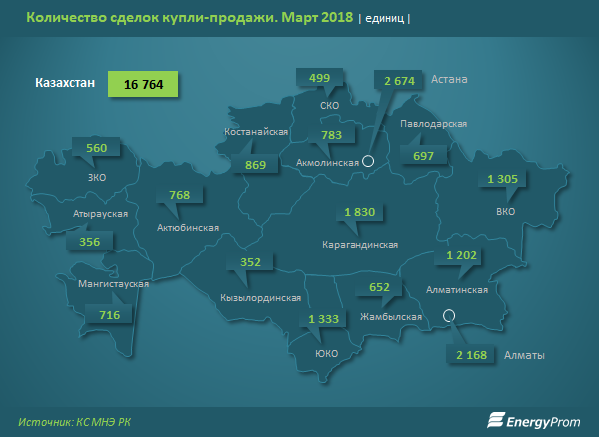This screenshot has height=437, width=599.
Task: Select the 869 Костанайская value callout
Action: (x=255, y=165)
